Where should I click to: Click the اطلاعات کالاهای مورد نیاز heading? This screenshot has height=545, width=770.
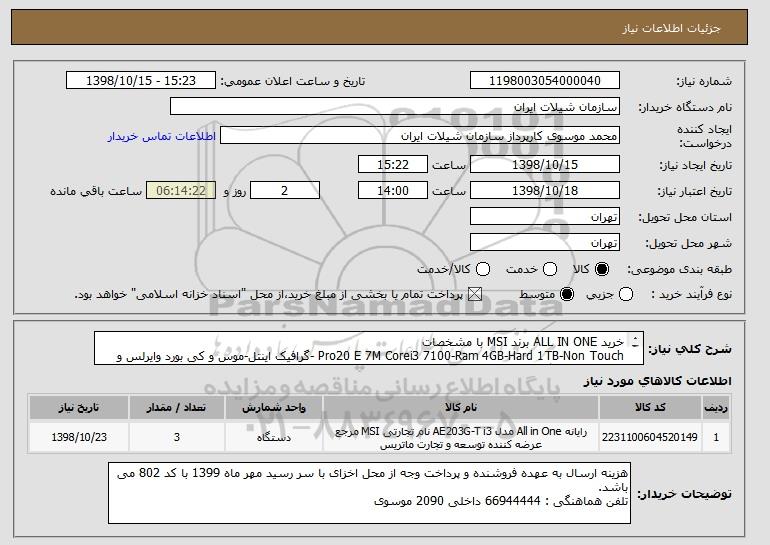pyautogui.click(x=657, y=382)
